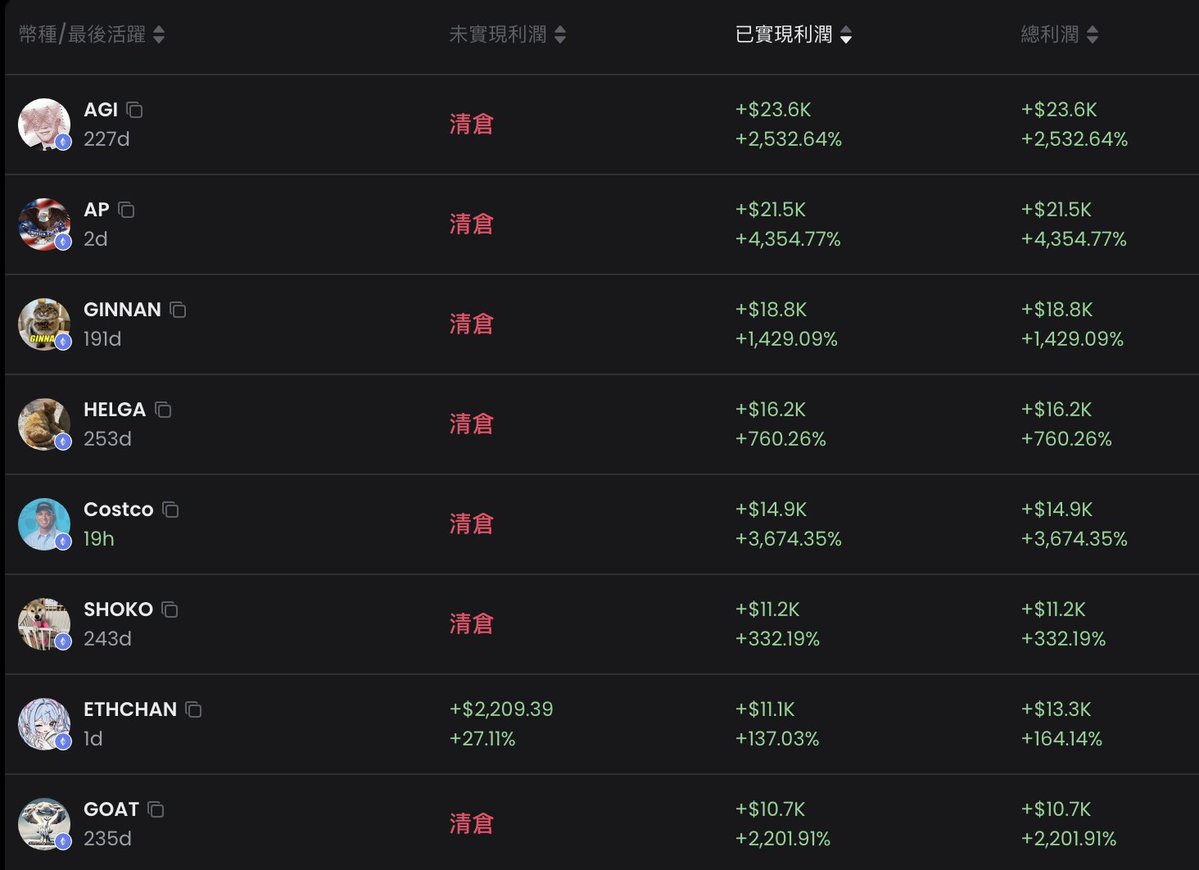Copy the HELGA token address
Image resolution: width=1199 pixels, height=870 pixels.
click(x=163, y=410)
